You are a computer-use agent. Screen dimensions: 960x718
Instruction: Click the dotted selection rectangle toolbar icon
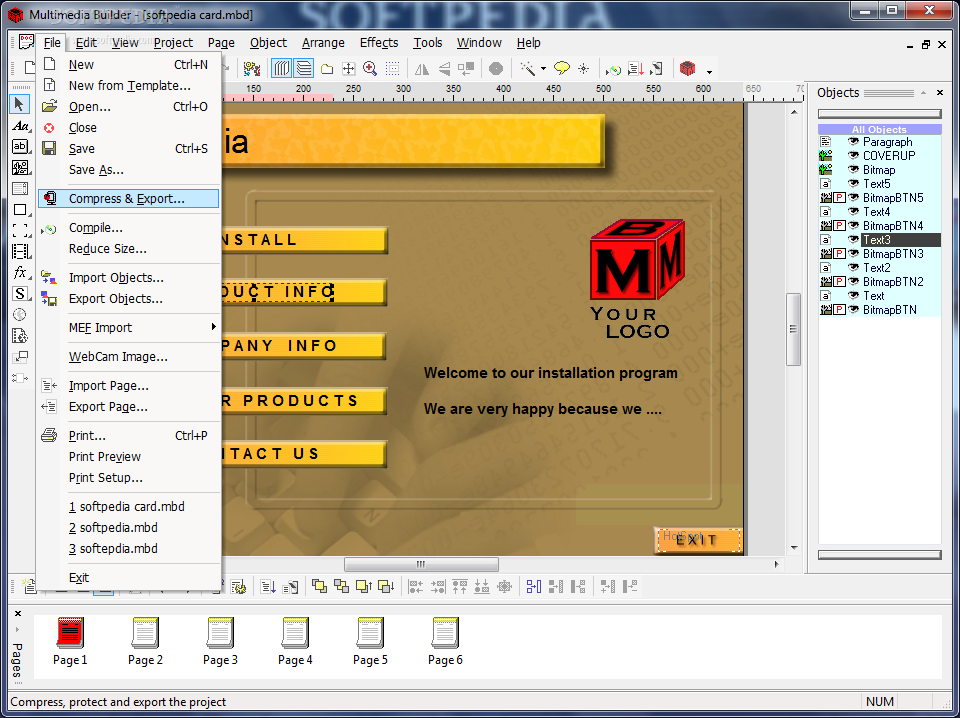[x=392, y=69]
